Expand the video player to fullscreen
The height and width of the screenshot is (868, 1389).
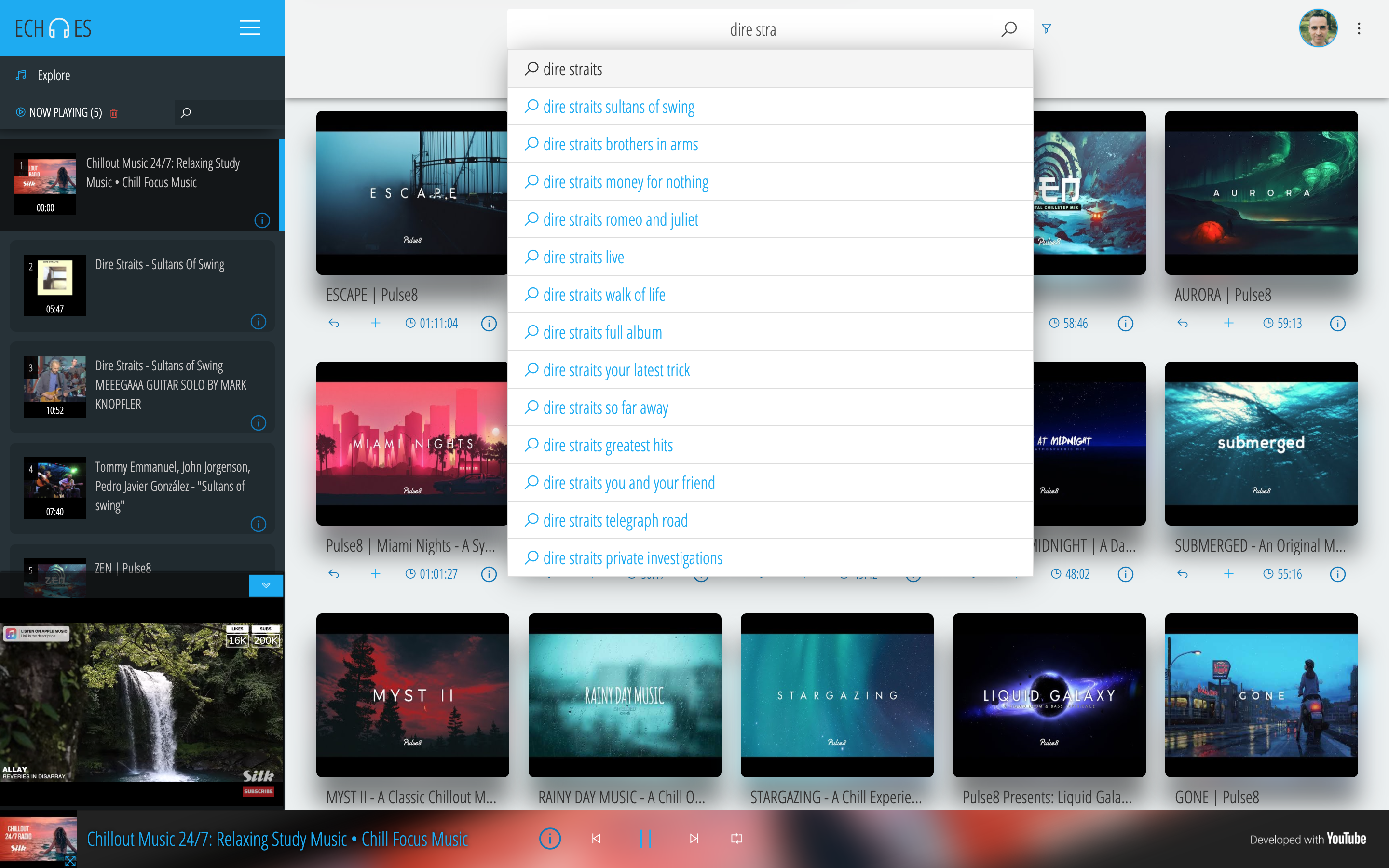(70, 861)
